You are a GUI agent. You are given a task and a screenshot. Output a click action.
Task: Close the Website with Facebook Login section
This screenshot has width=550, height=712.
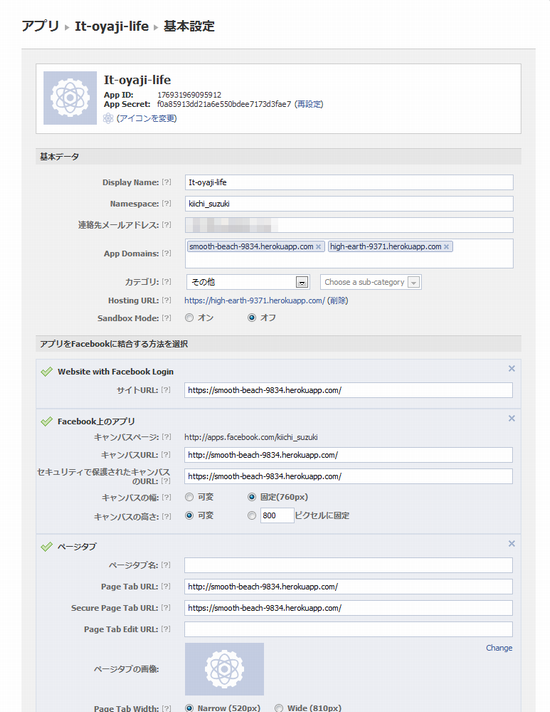(x=511, y=368)
